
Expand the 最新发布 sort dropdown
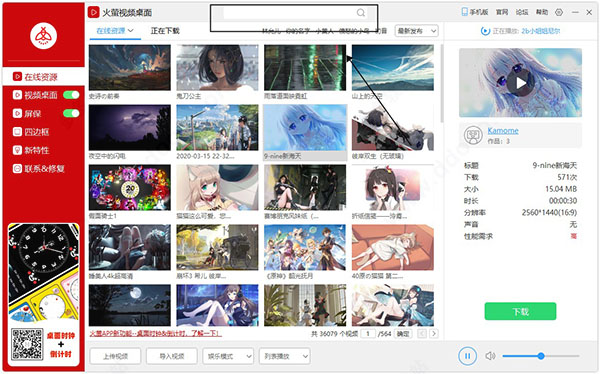coord(416,31)
